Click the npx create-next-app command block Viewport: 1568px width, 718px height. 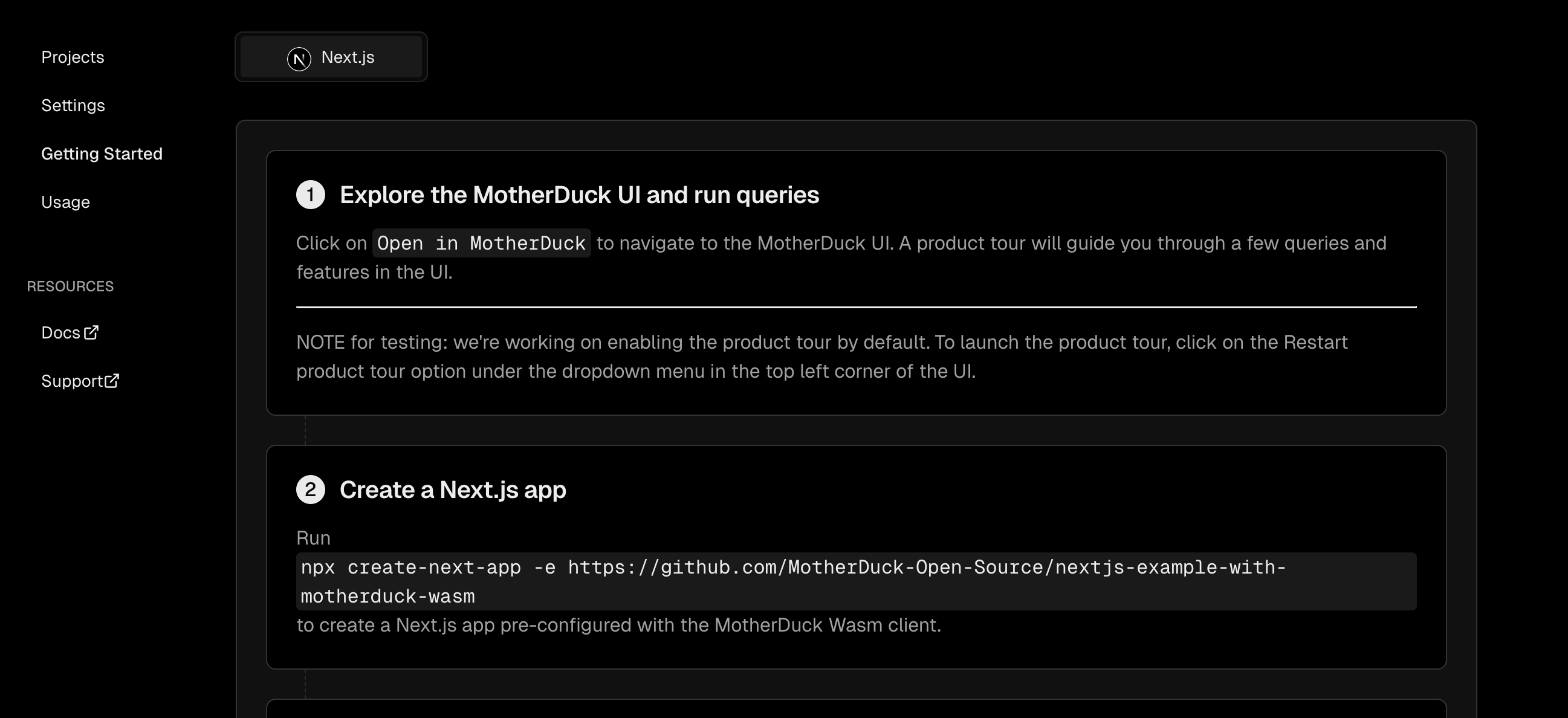click(x=857, y=581)
